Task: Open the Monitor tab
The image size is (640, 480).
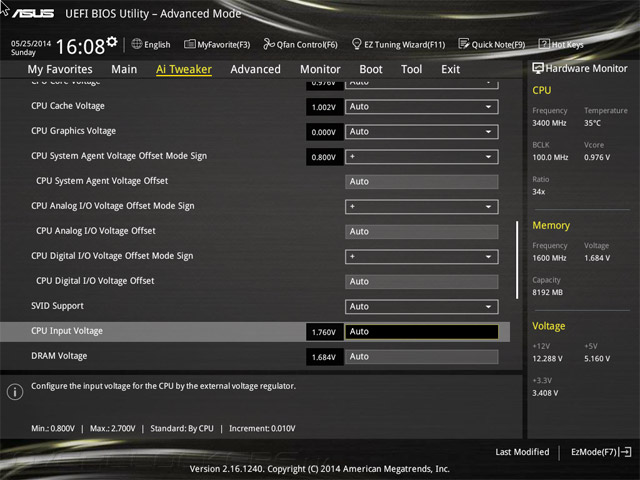Action: pos(320,69)
